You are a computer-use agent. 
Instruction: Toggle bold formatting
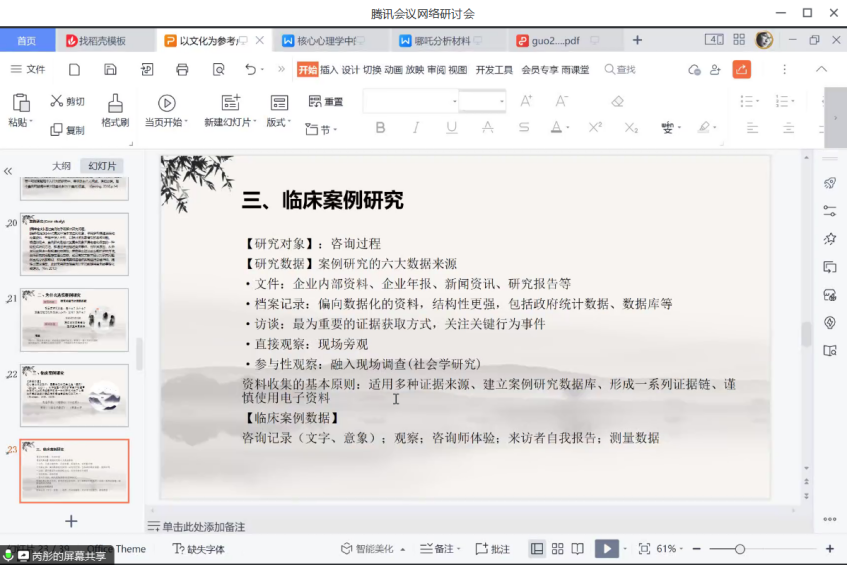[380, 128]
